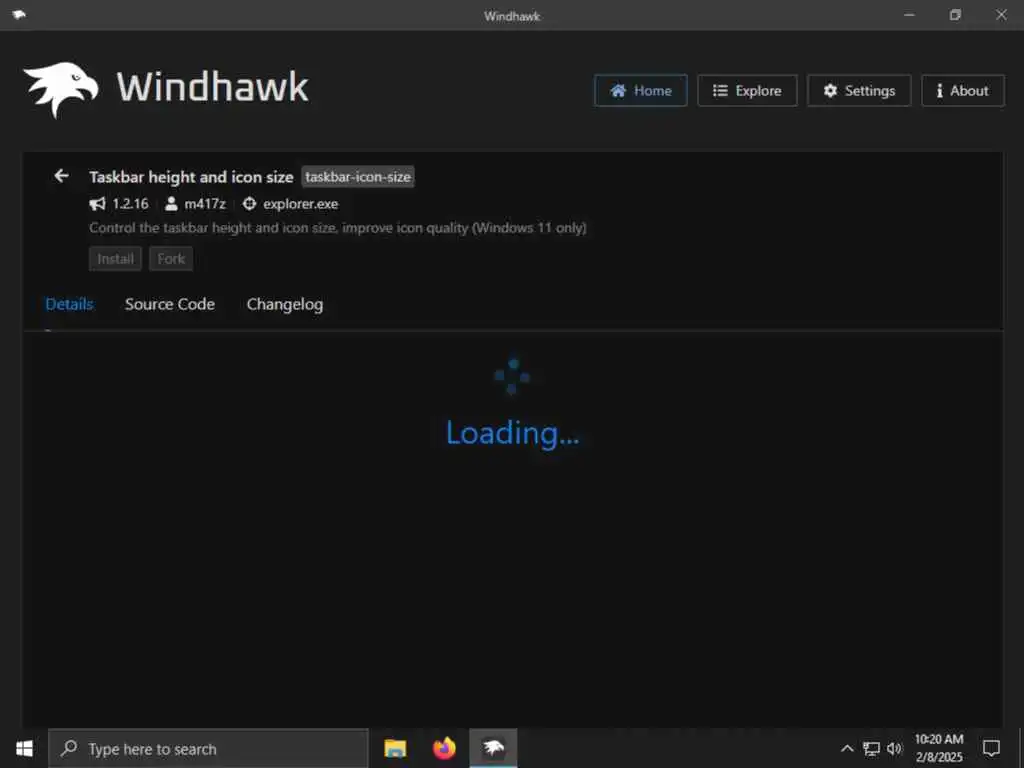The image size is (1024, 768).
Task: Open File Explorer from the taskbar
Action: [395, 748]
